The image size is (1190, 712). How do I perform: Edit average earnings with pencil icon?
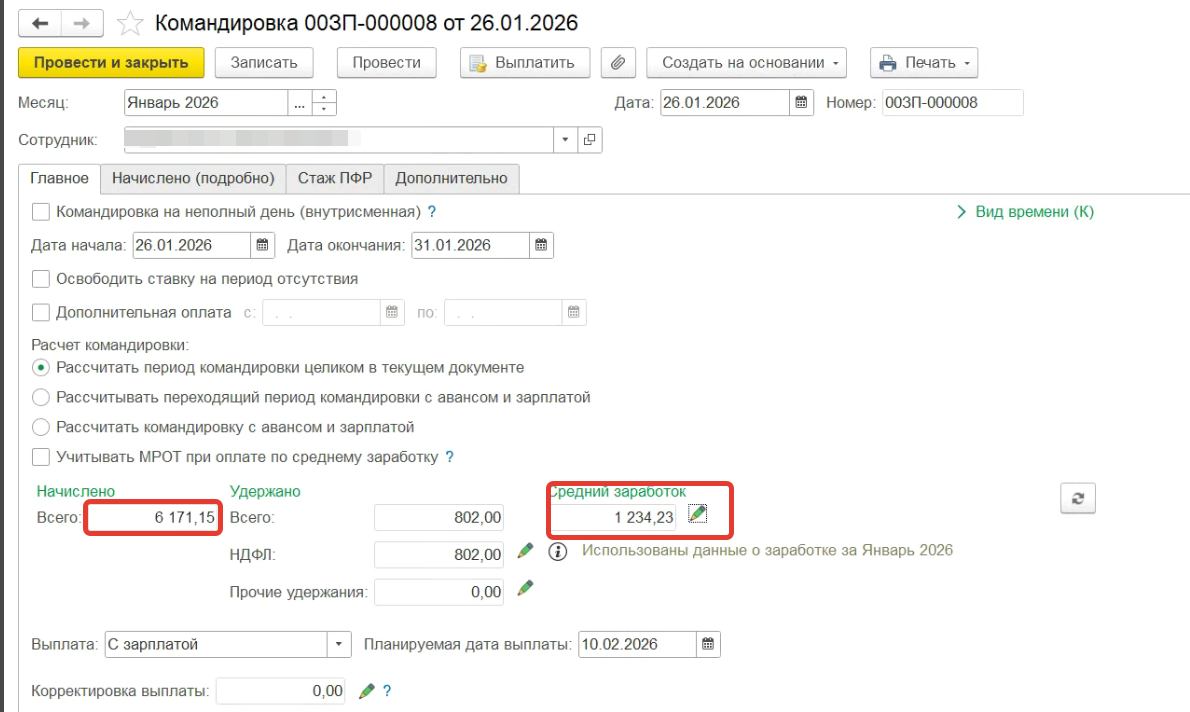pyautogui.click(x=698, y=514)
